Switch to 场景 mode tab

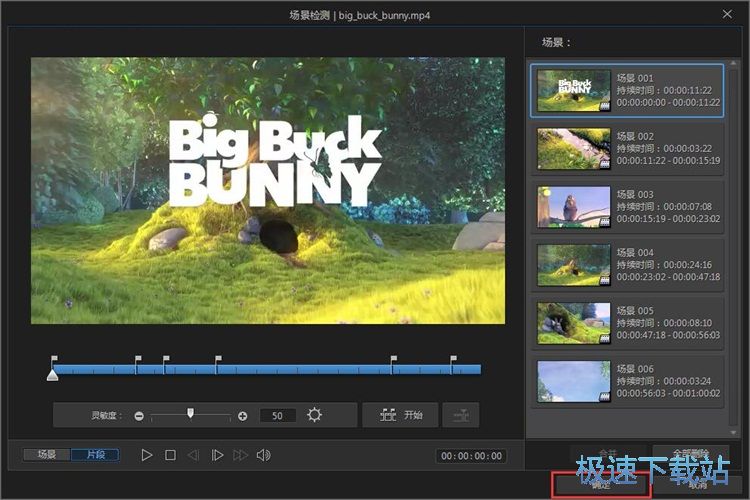pyautogui.click(x=47, y=455)
